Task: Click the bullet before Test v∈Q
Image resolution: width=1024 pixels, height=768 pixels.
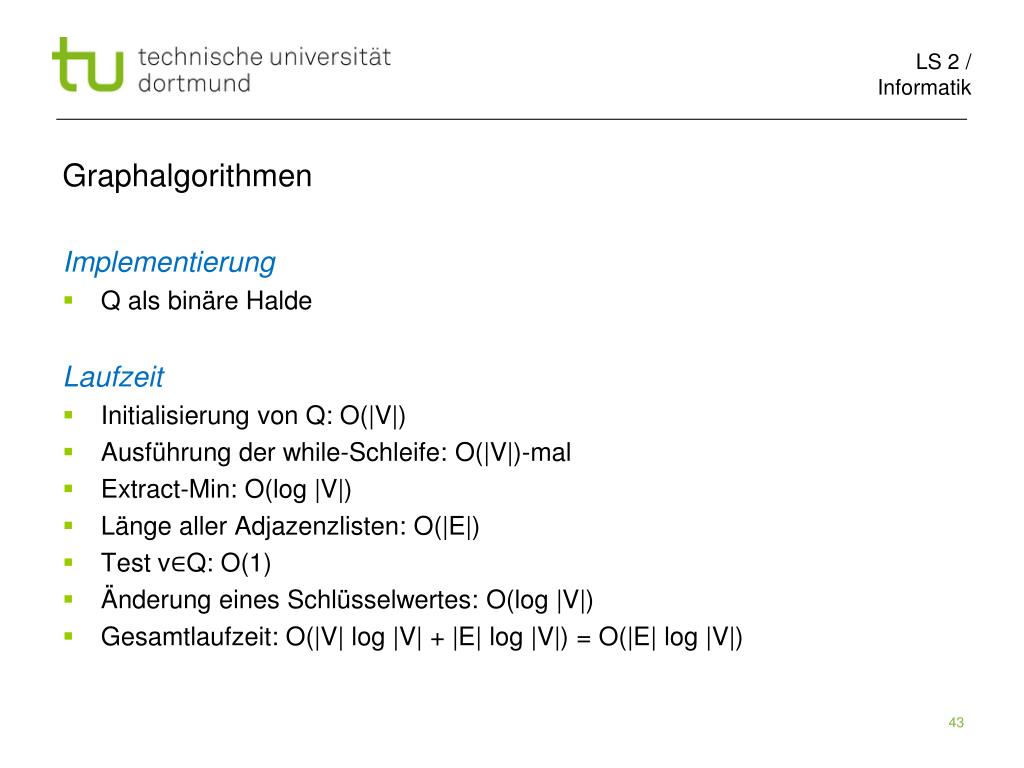Action: (x=69, y=562)
